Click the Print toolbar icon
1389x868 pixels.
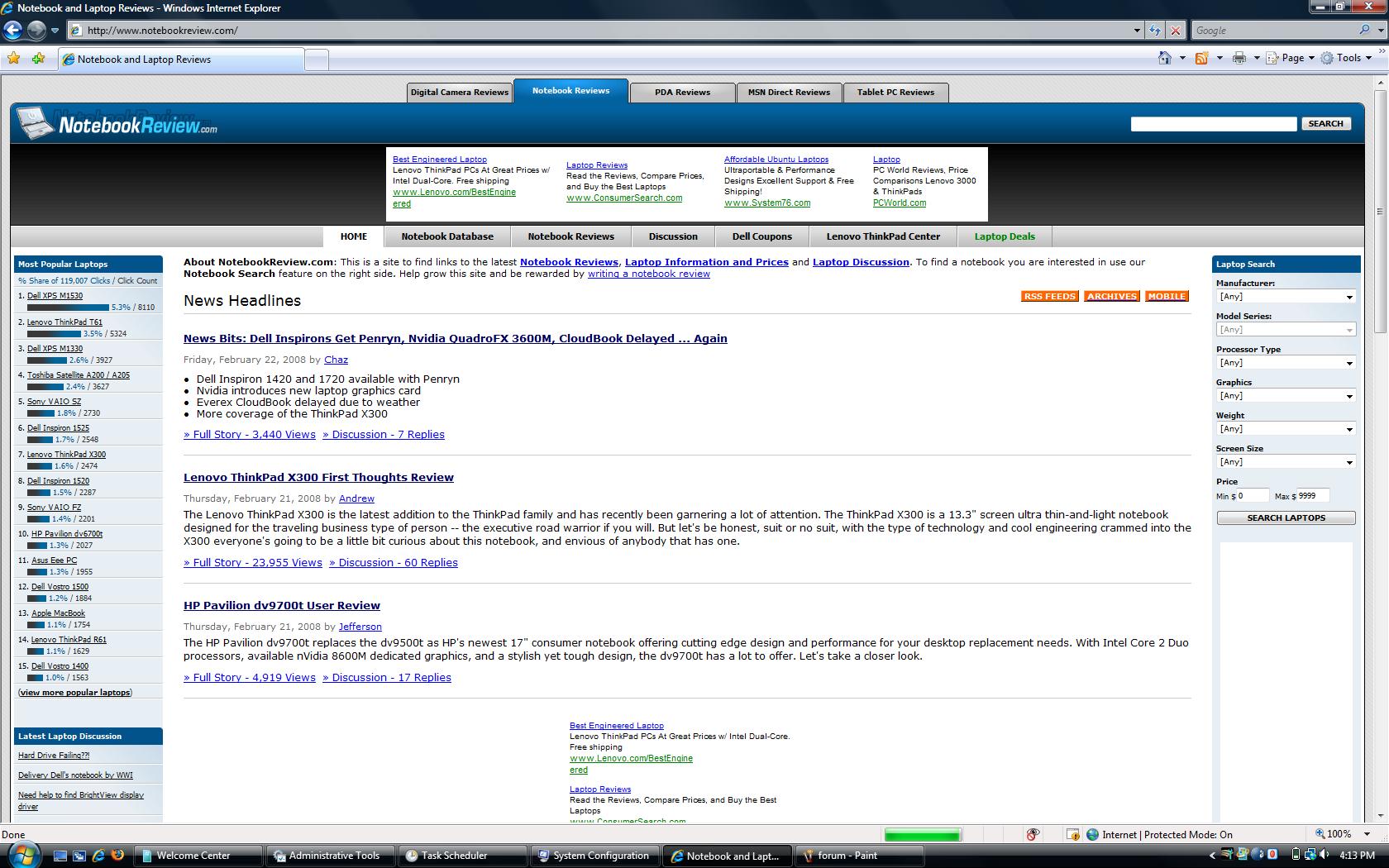(x=1239, y=58)
